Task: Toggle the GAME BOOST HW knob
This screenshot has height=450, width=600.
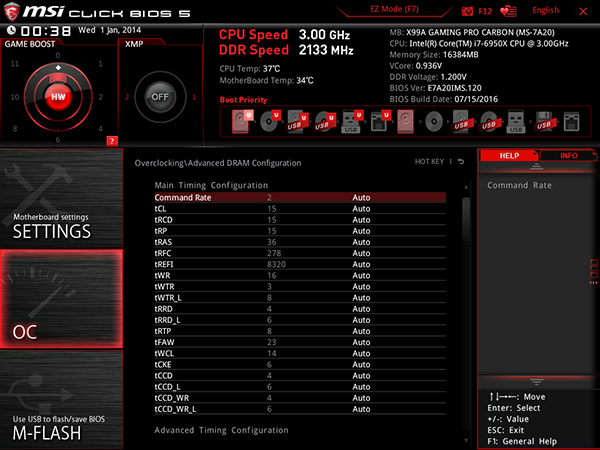Action: point(58,97)
